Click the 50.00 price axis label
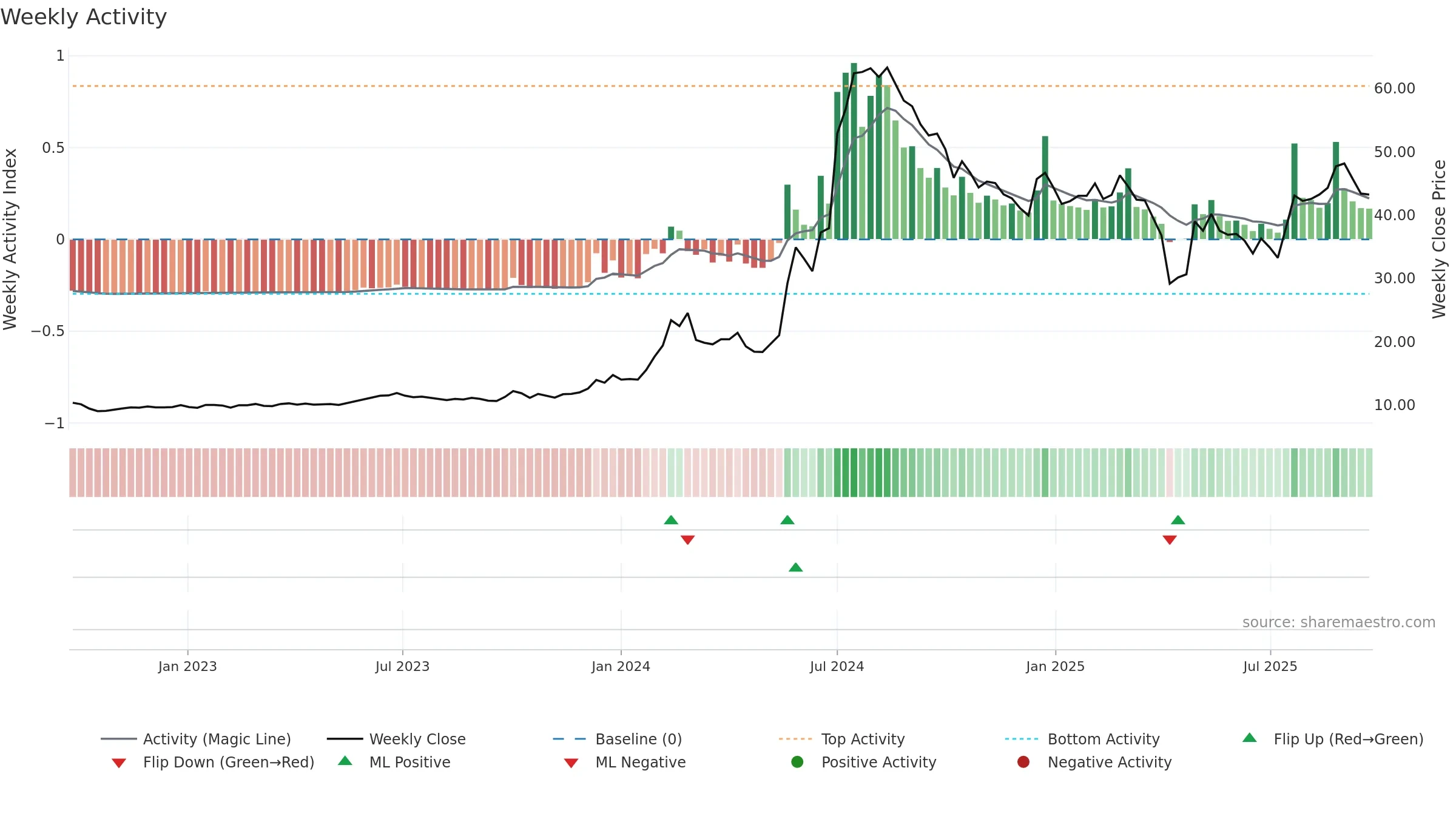The width and height of the screenshot is (1456, 819). click(x=1394, y=152)
